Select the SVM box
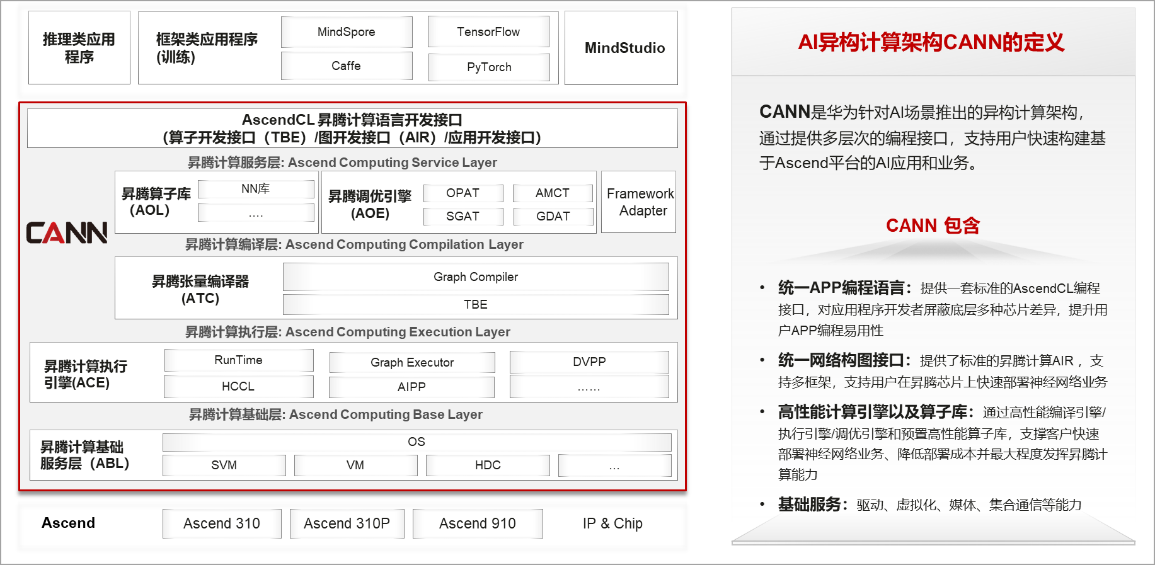The image size is (1155, 565). tap(223, 466)
